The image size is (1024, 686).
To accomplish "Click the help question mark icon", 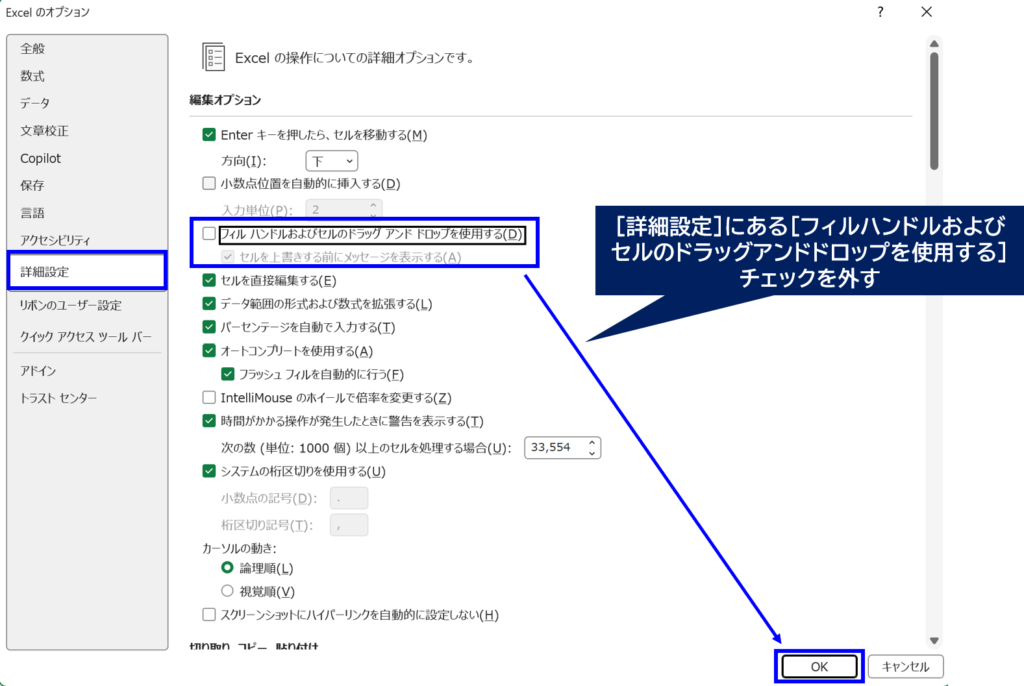I will [880, 12].
